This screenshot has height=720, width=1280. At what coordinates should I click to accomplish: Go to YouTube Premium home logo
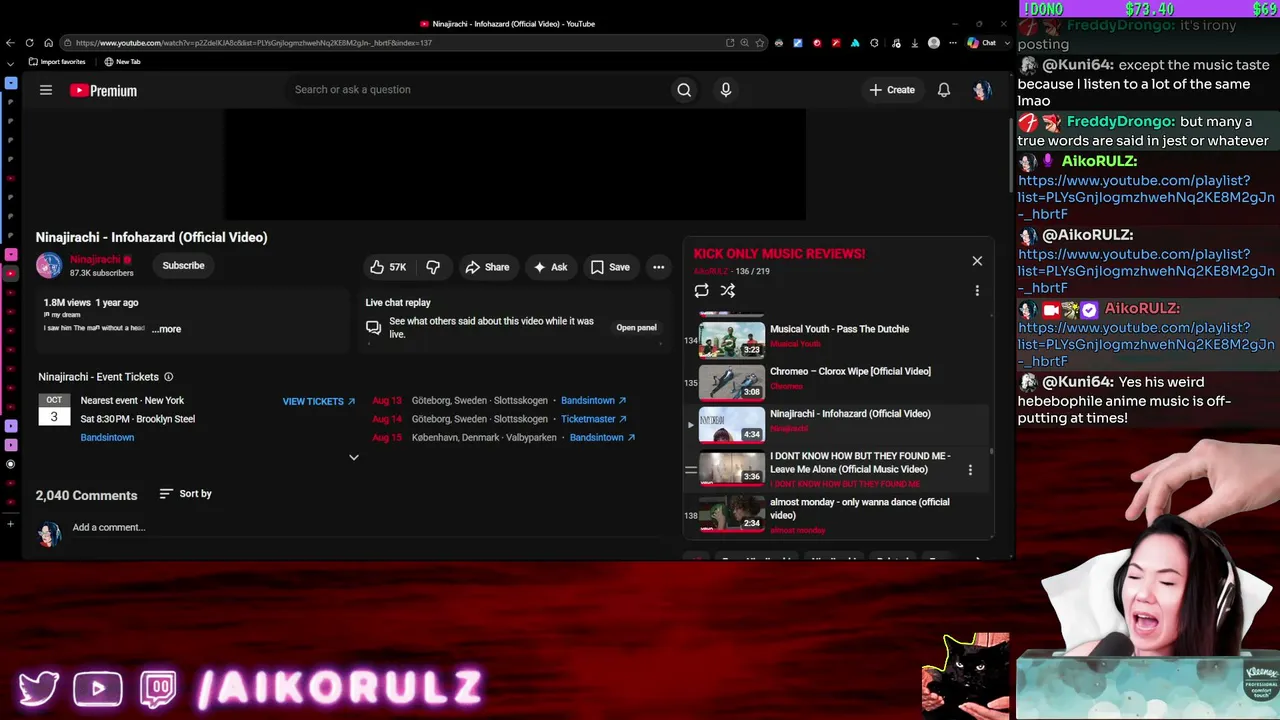click(x=103, y=90)
